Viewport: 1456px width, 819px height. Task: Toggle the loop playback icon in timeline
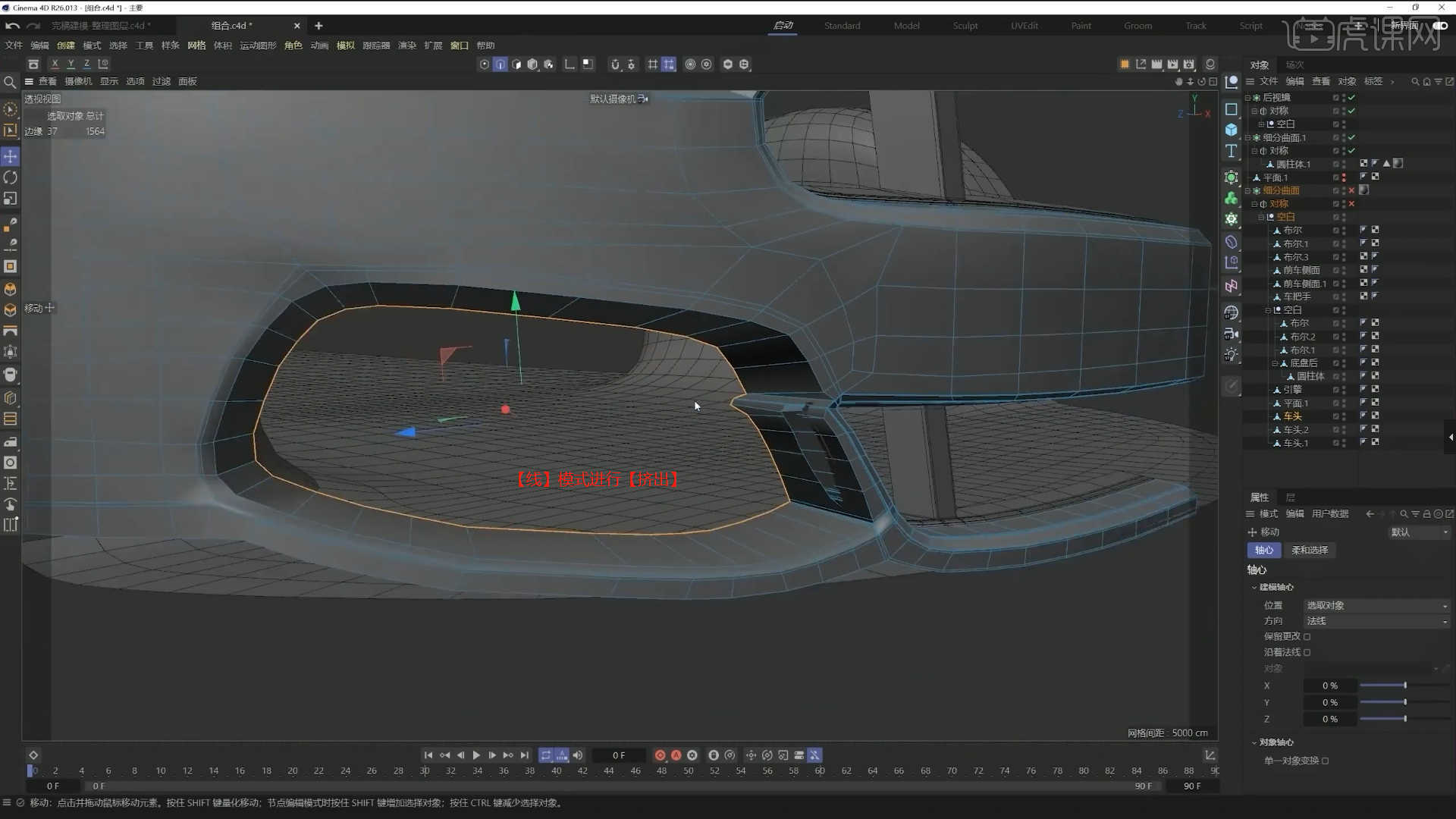click(x=546, y=755)
